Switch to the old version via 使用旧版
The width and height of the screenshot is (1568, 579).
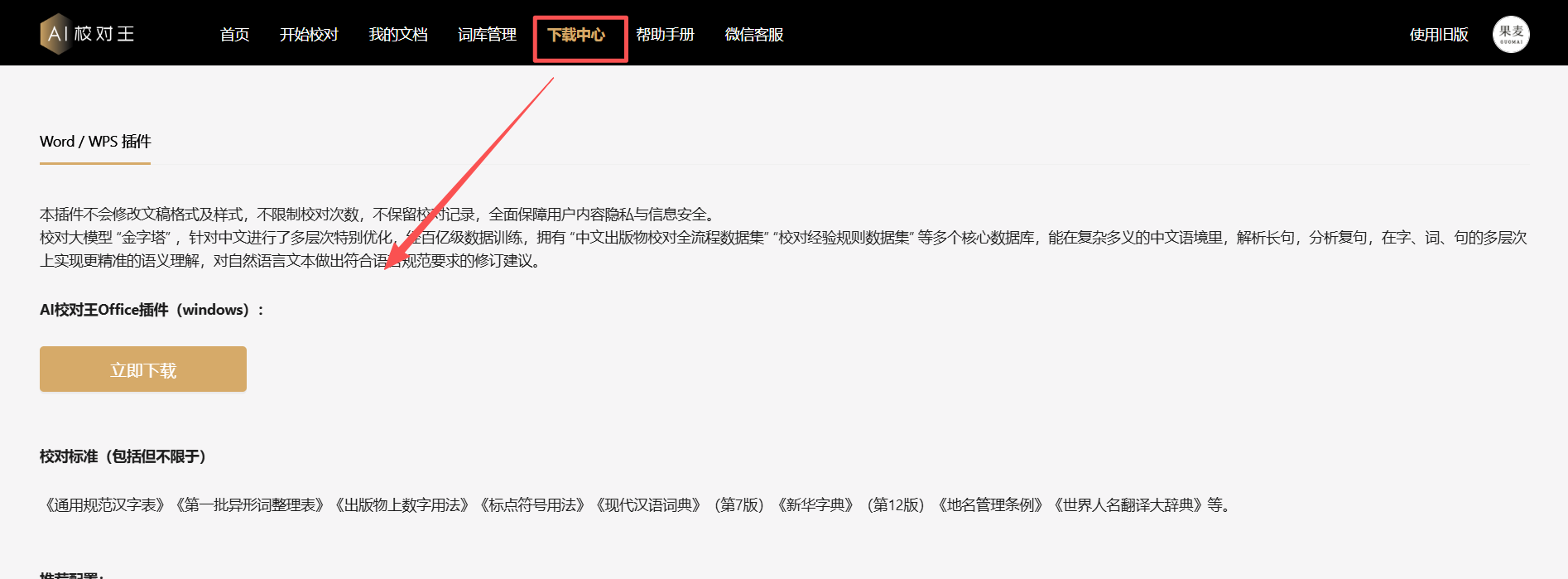pyautogui.click(x=1439, y=35)
